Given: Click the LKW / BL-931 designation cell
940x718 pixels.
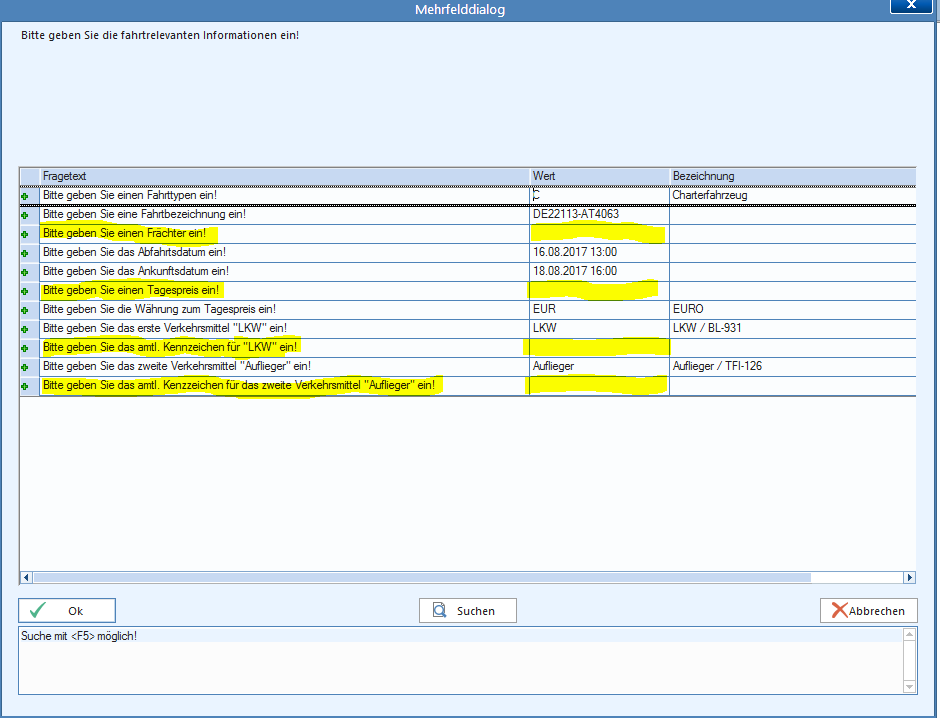Looking at the screenshot, I should click(793, 328).
